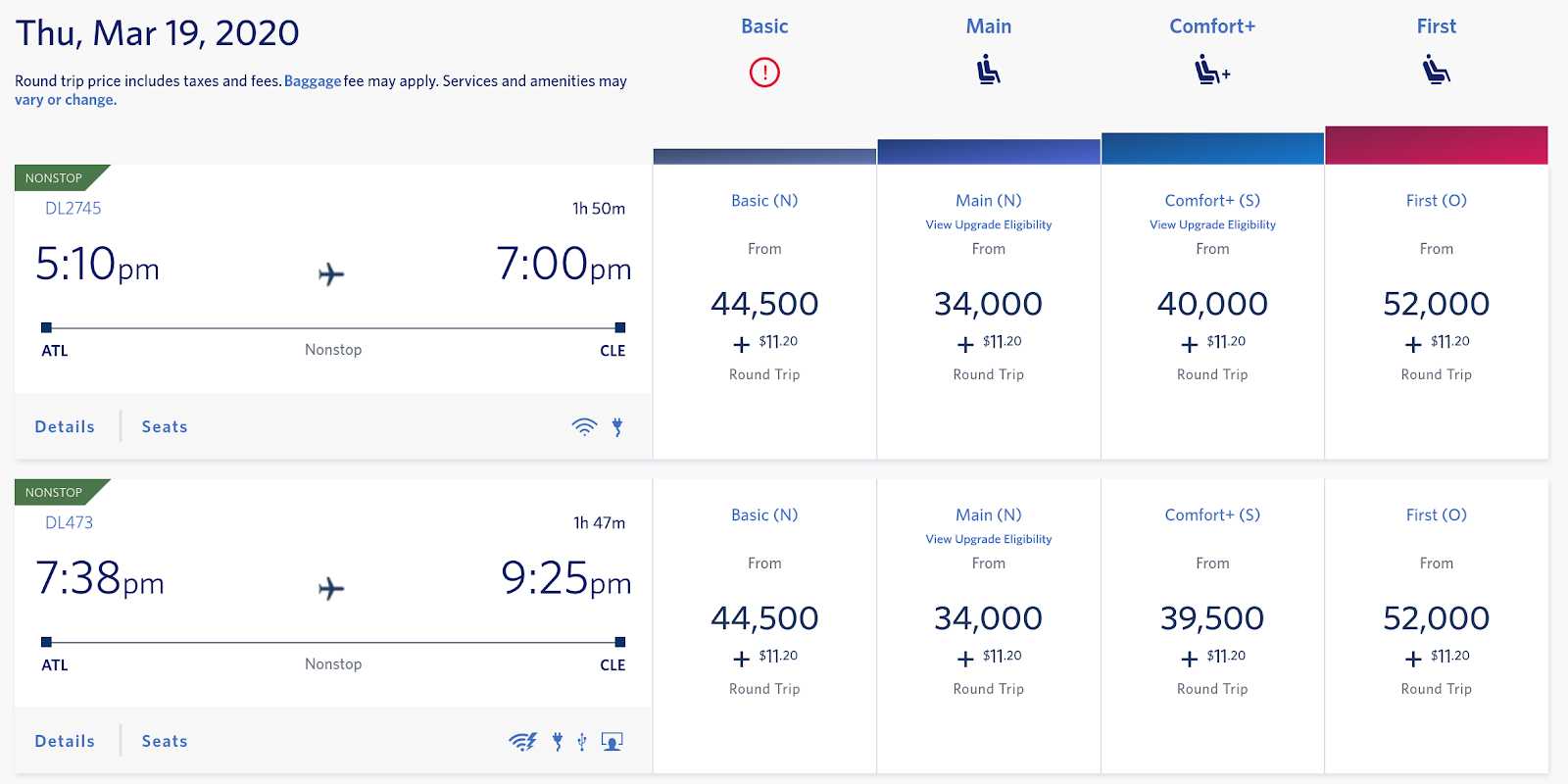
Task: Click the Comfort+ seat icon
Action: (x=1212, y=71)
